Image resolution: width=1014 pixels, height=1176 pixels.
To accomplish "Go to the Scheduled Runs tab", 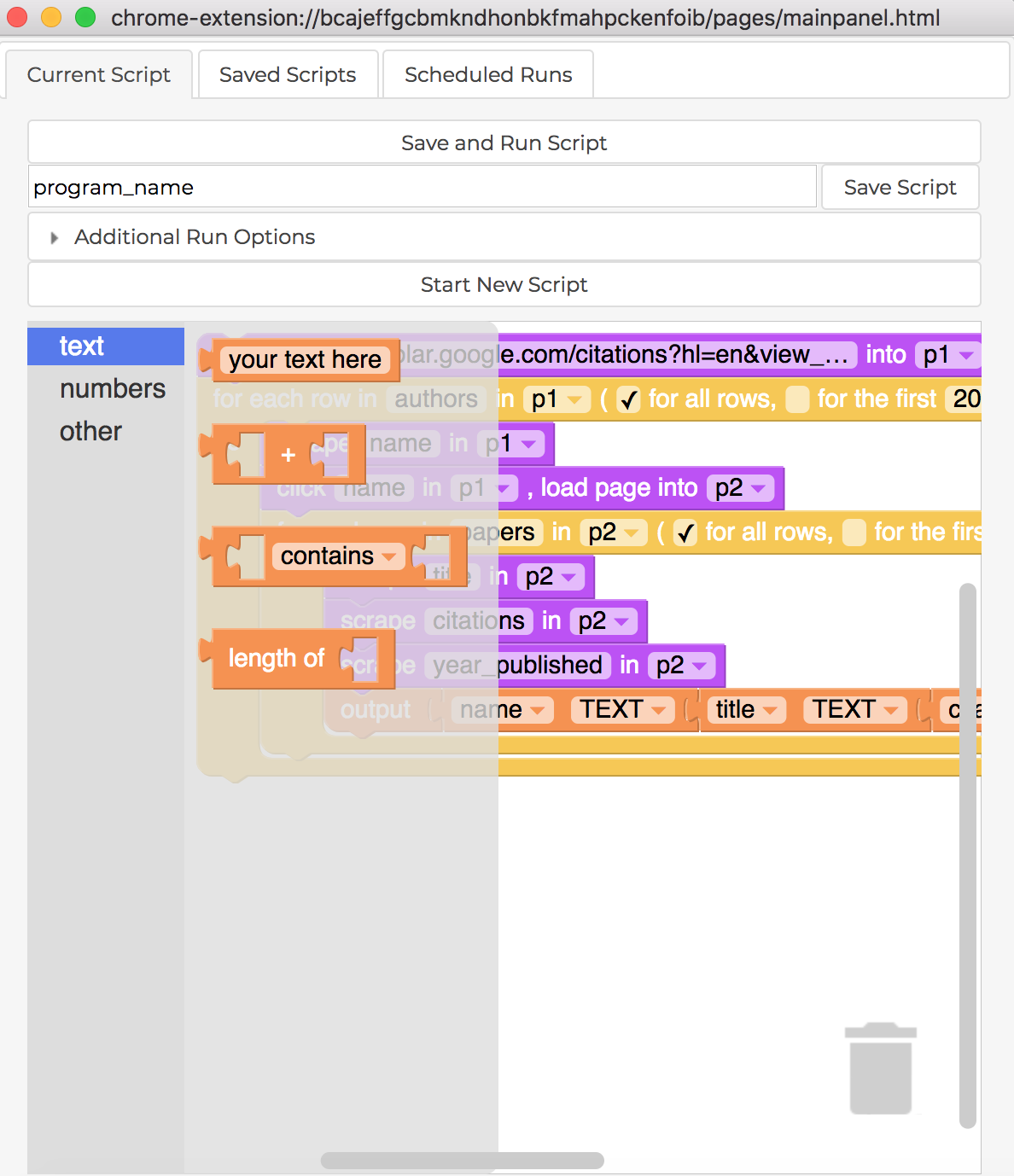I will click(488, 75).
